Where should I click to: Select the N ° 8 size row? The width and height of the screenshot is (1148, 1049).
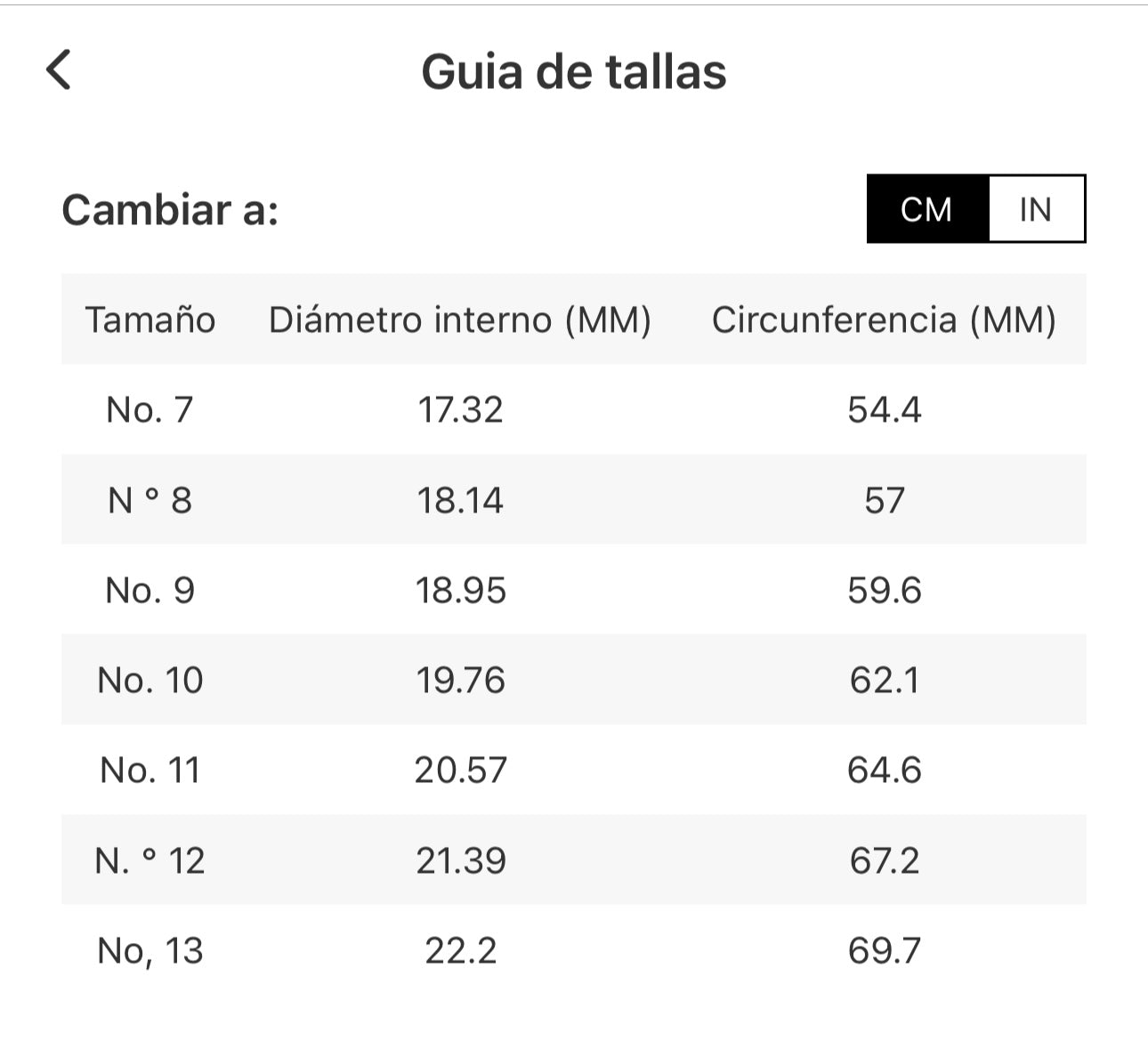point(150,500)
